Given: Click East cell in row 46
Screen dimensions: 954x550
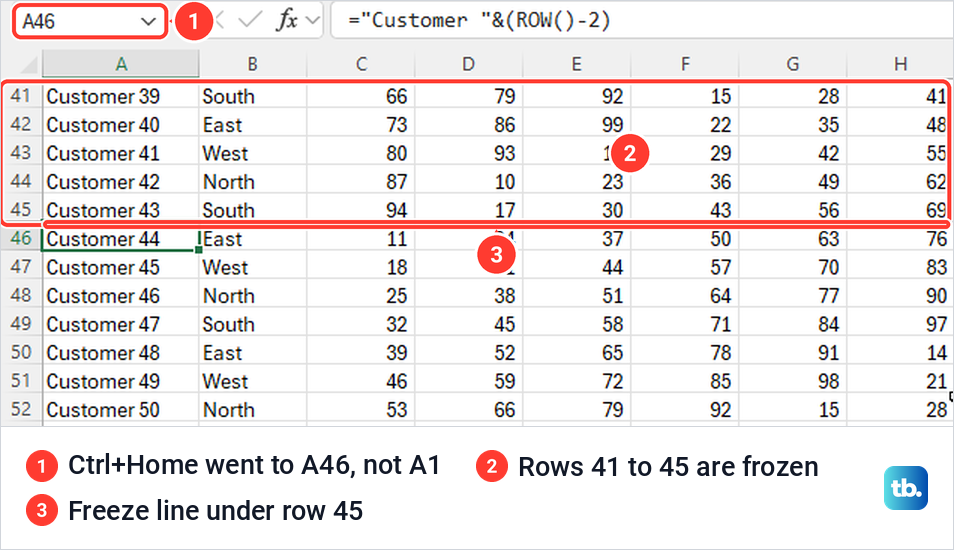Looking at the screenshot, I should click(x=252, y=238).
